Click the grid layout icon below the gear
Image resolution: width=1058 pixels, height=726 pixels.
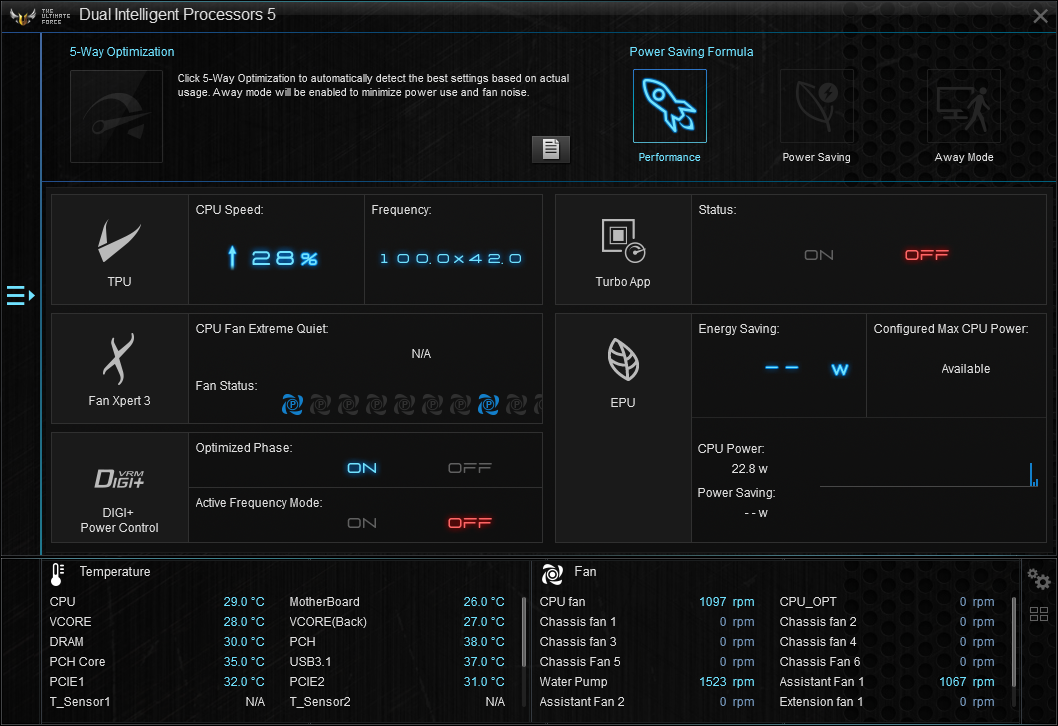pos(1038,614)
